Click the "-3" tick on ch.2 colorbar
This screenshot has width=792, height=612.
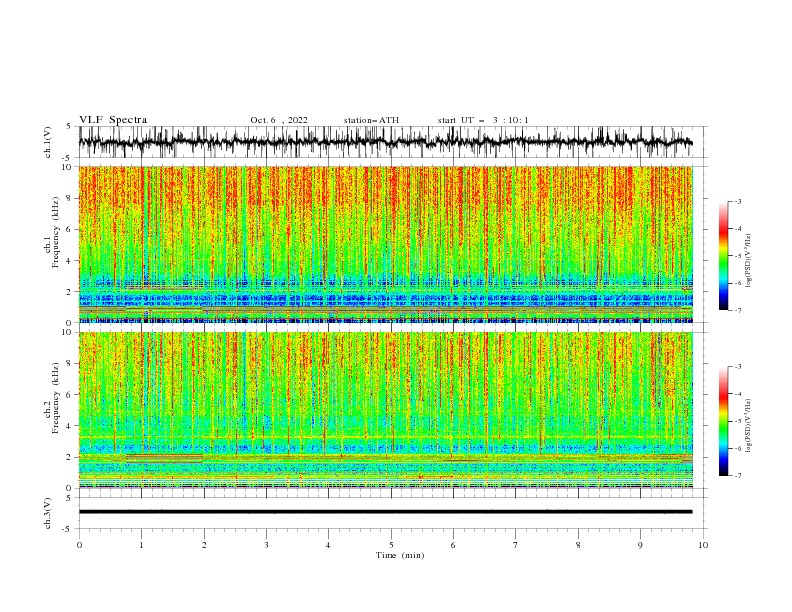pyautogui.click(x=738, y=367)
